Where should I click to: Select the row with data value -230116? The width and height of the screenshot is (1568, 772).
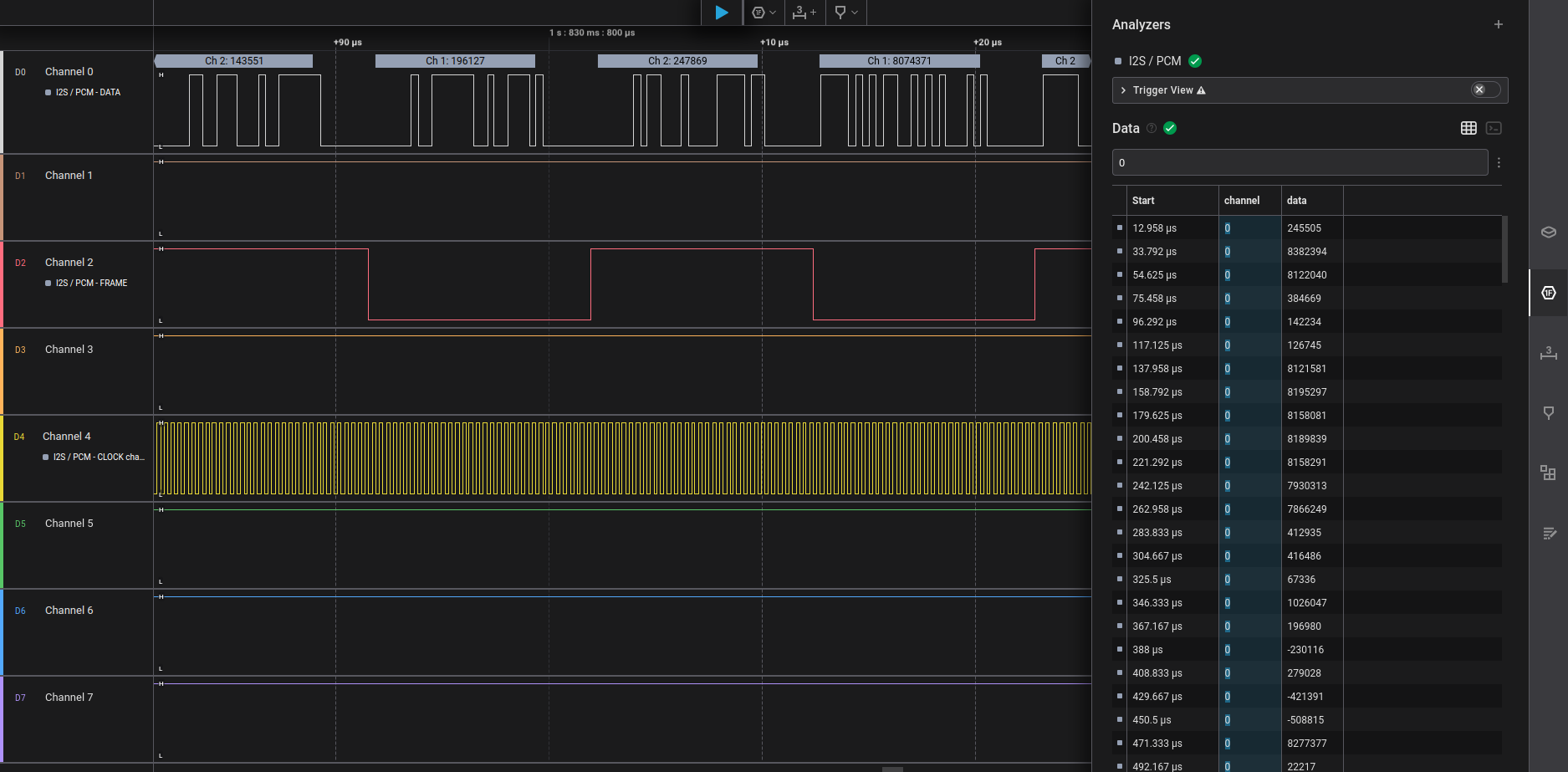point(1307,650)
